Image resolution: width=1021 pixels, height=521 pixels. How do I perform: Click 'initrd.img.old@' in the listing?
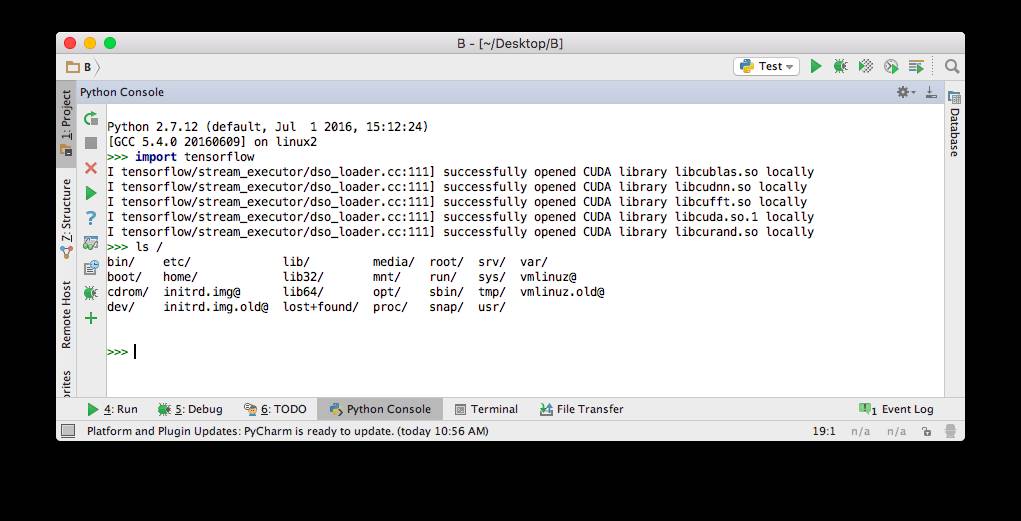pos(216,307)
